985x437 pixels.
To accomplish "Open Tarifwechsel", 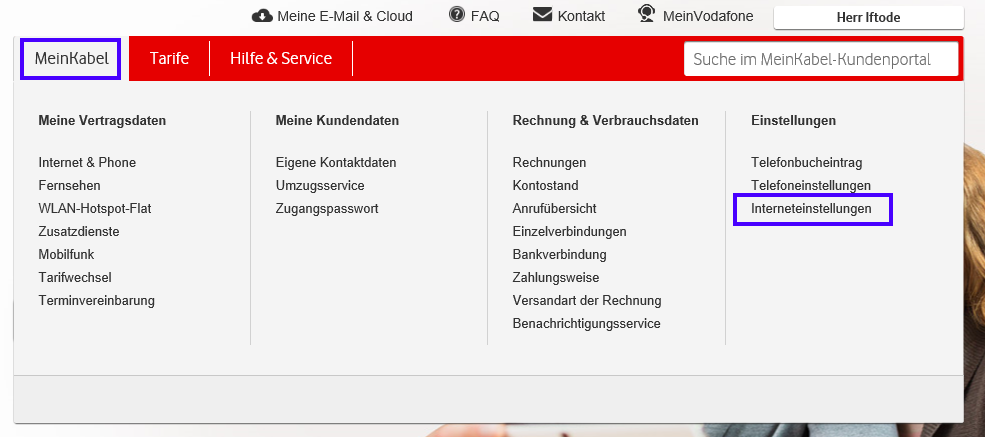I will (75, 278).
